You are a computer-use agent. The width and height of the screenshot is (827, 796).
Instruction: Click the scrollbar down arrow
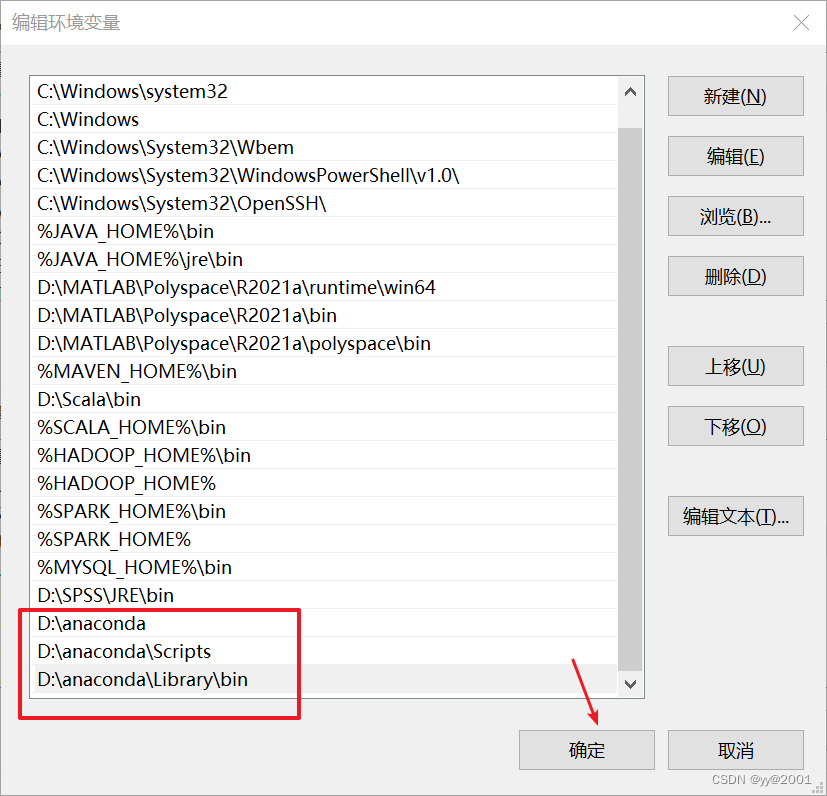[x=630, y=684]
